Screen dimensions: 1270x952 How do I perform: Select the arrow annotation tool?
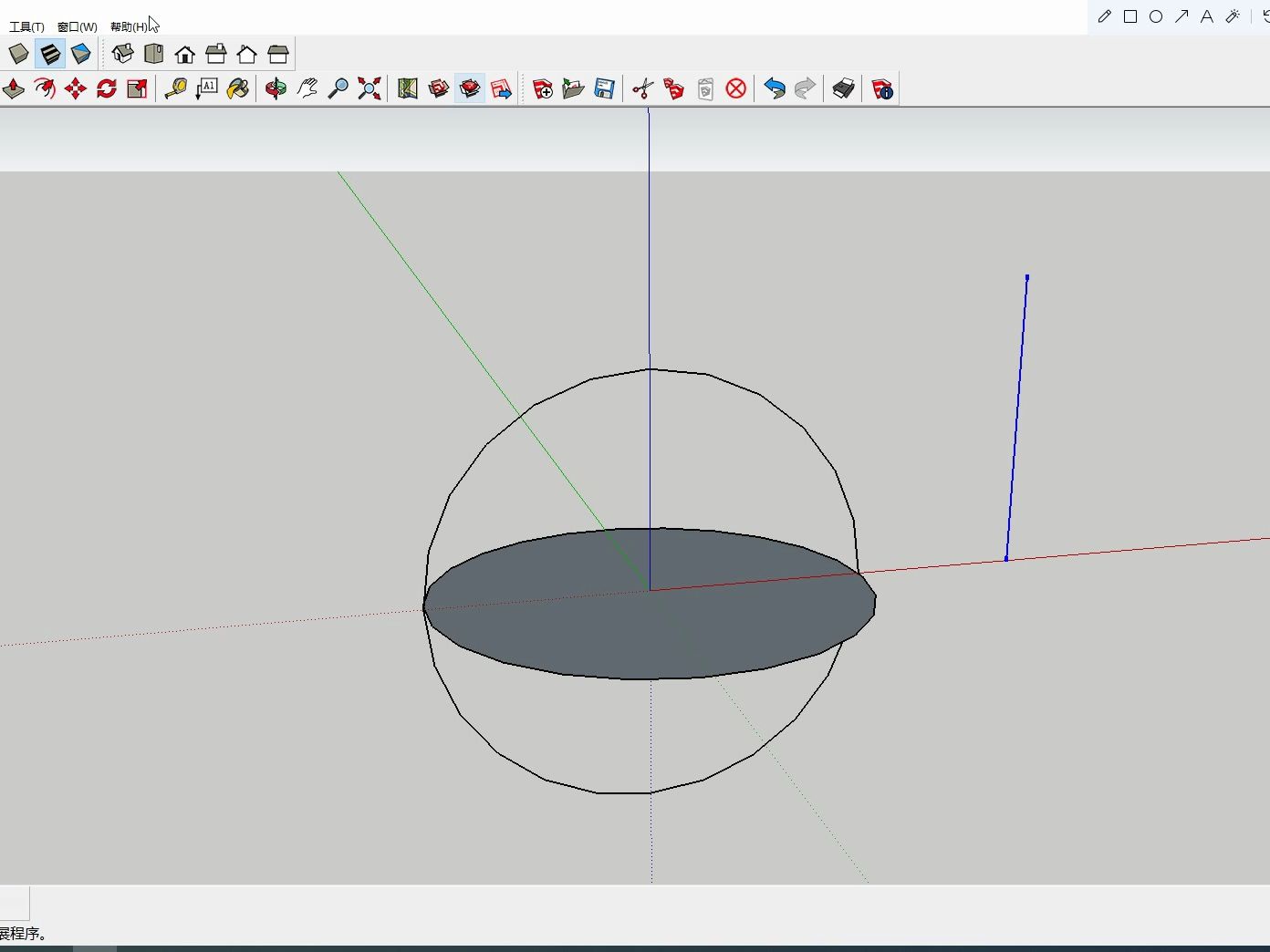[1182, 16]
